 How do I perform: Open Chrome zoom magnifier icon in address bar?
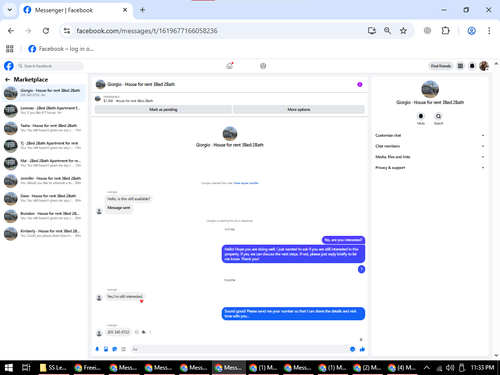[x=387, y=31]
